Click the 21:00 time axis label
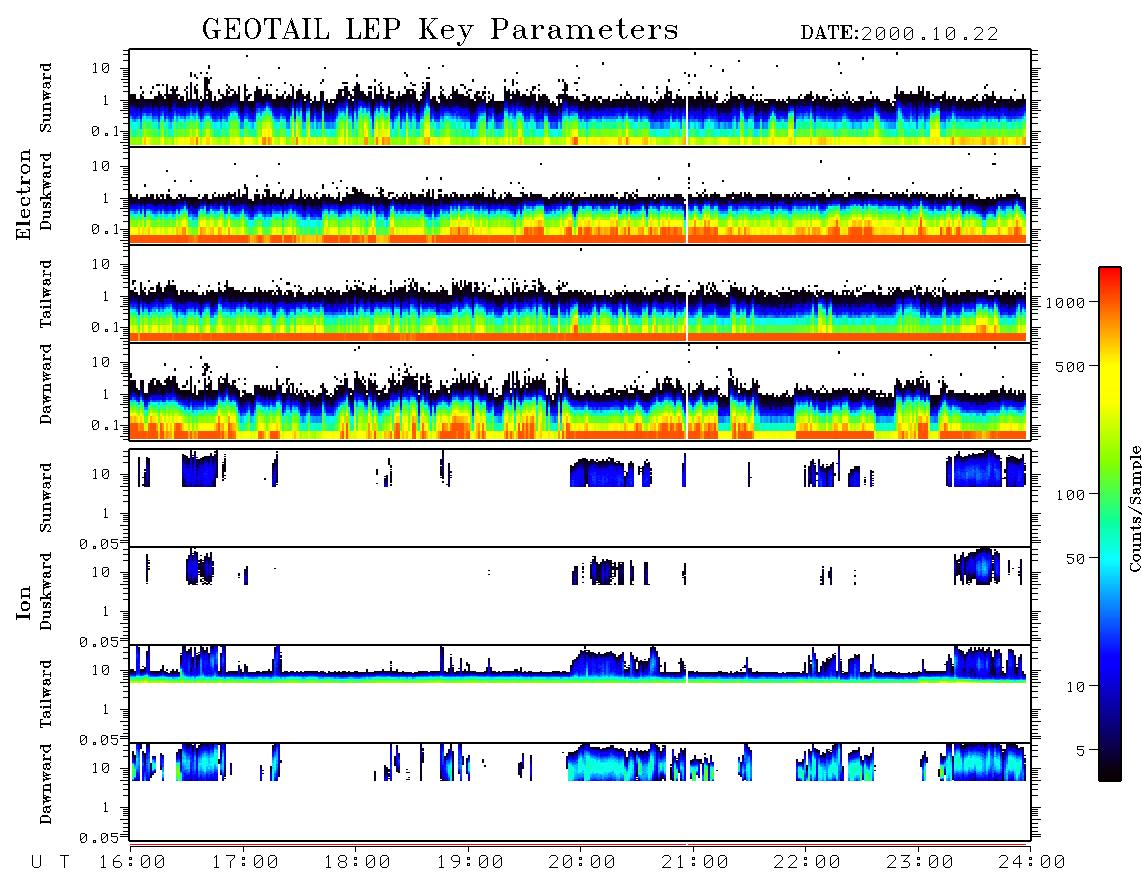The image size is (1142, 880). point(694,862)
